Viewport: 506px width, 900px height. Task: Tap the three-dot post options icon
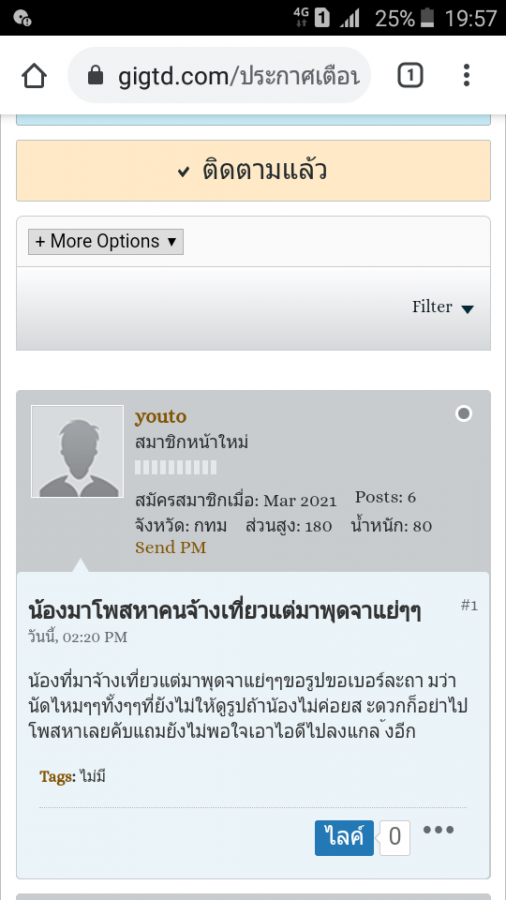pyautogui.click(x=439, y=829)
